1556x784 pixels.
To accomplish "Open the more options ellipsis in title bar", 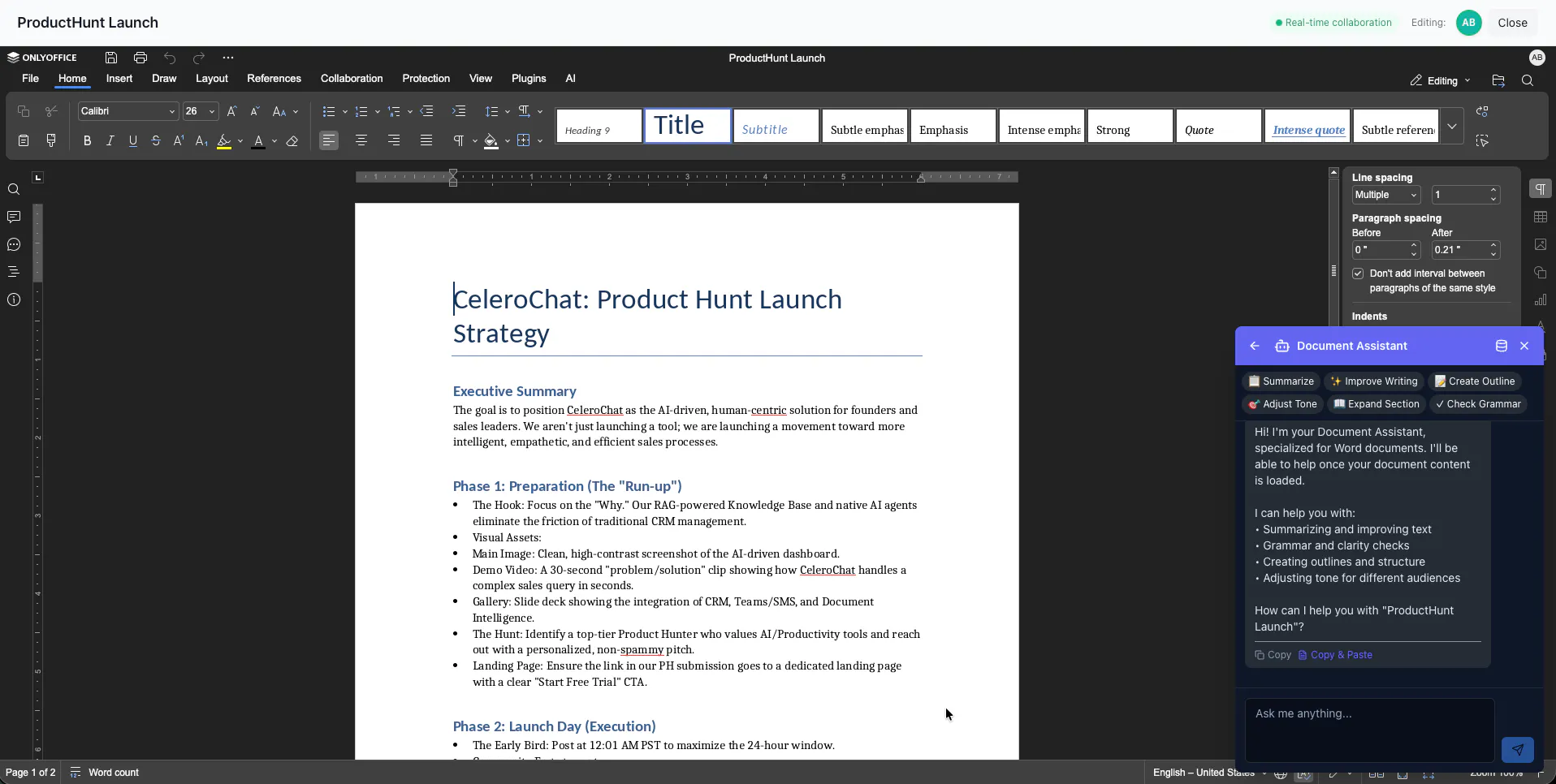I will coord(228,58).
